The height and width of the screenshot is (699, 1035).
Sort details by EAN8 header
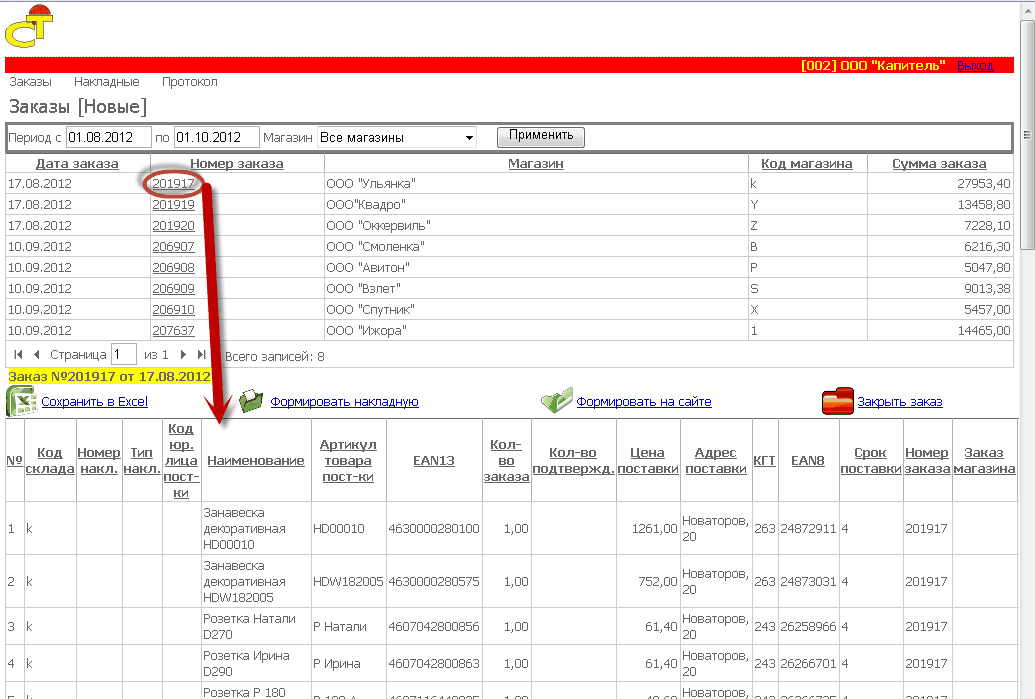tap(808, 461)
